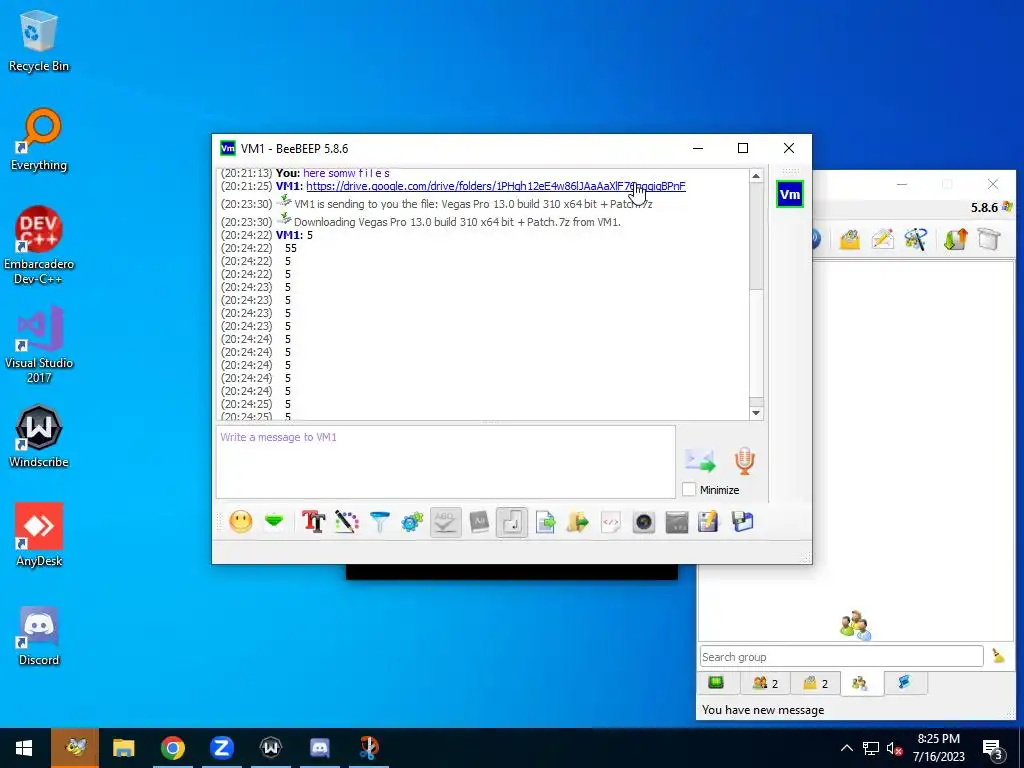Select the Embarcadero Dev-C++ desktop shortcut
Screen dimensions: 1024x768
pos(39,246)
